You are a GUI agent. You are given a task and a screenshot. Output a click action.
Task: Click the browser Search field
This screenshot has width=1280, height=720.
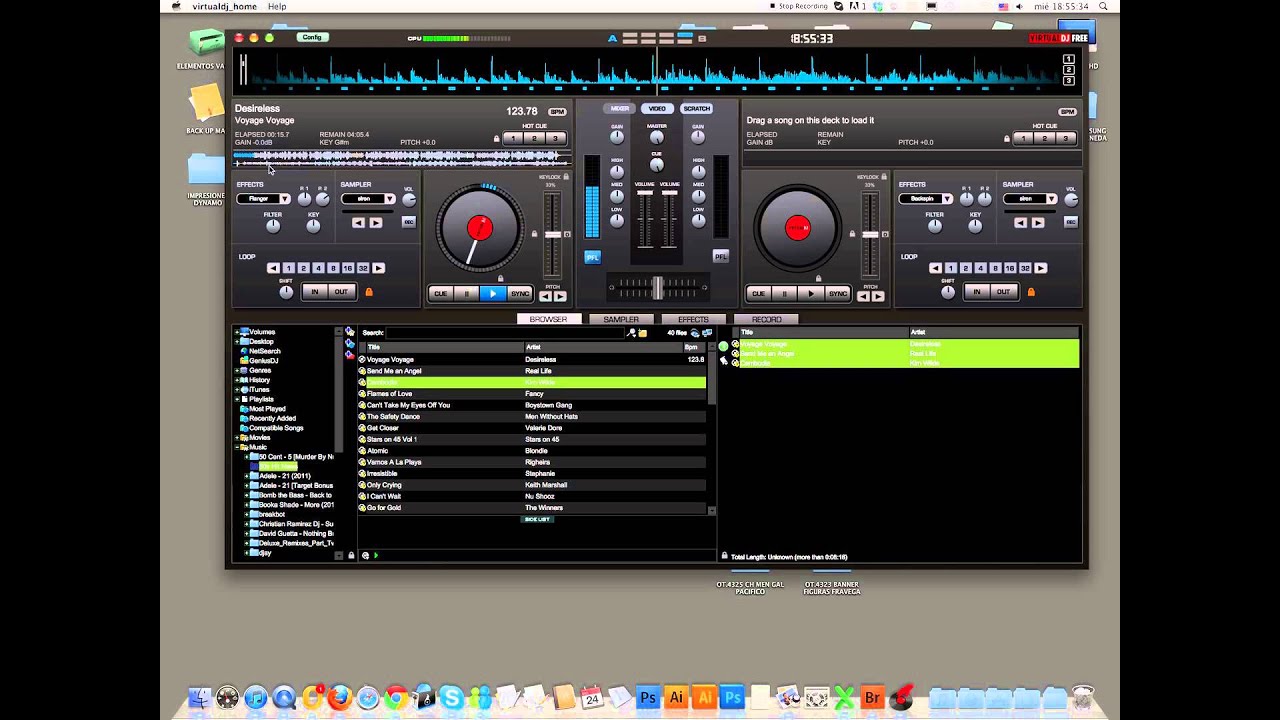(505, 333)
